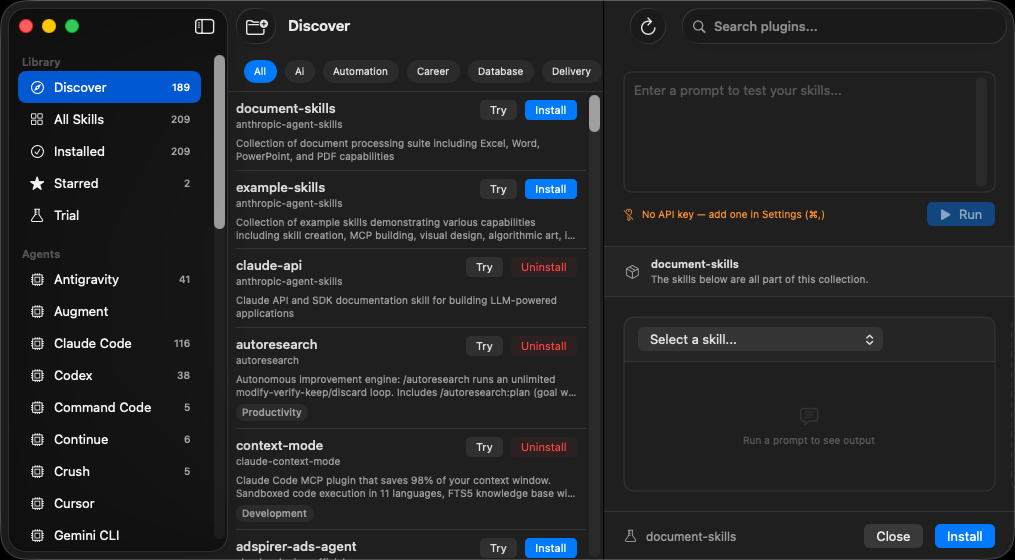Viewport: 1015px width, 560px height.
Task: Select the Cursor agent in sidebar
Action: tap(74, 503)
